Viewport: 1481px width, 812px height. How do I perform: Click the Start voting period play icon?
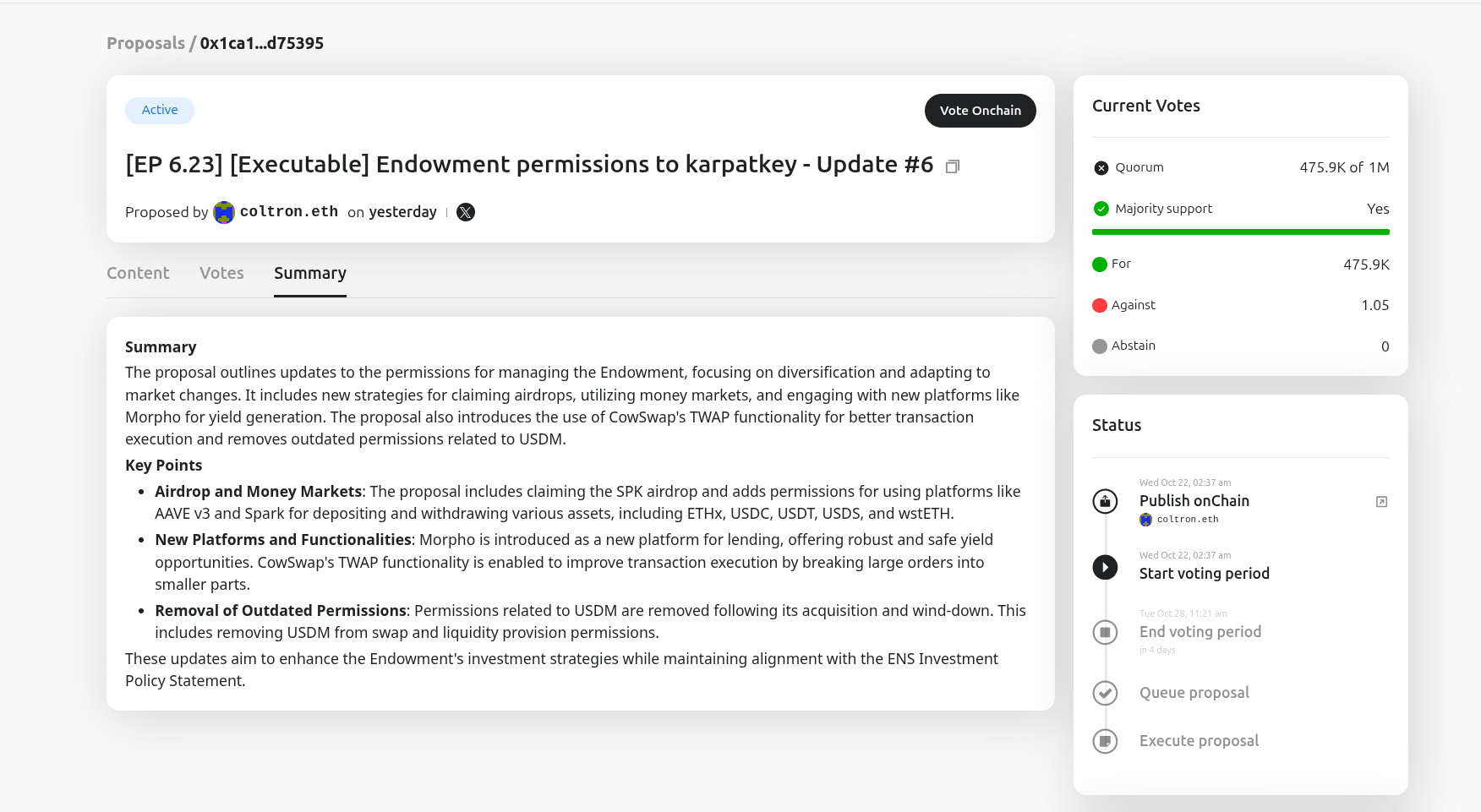(1105, 567)
